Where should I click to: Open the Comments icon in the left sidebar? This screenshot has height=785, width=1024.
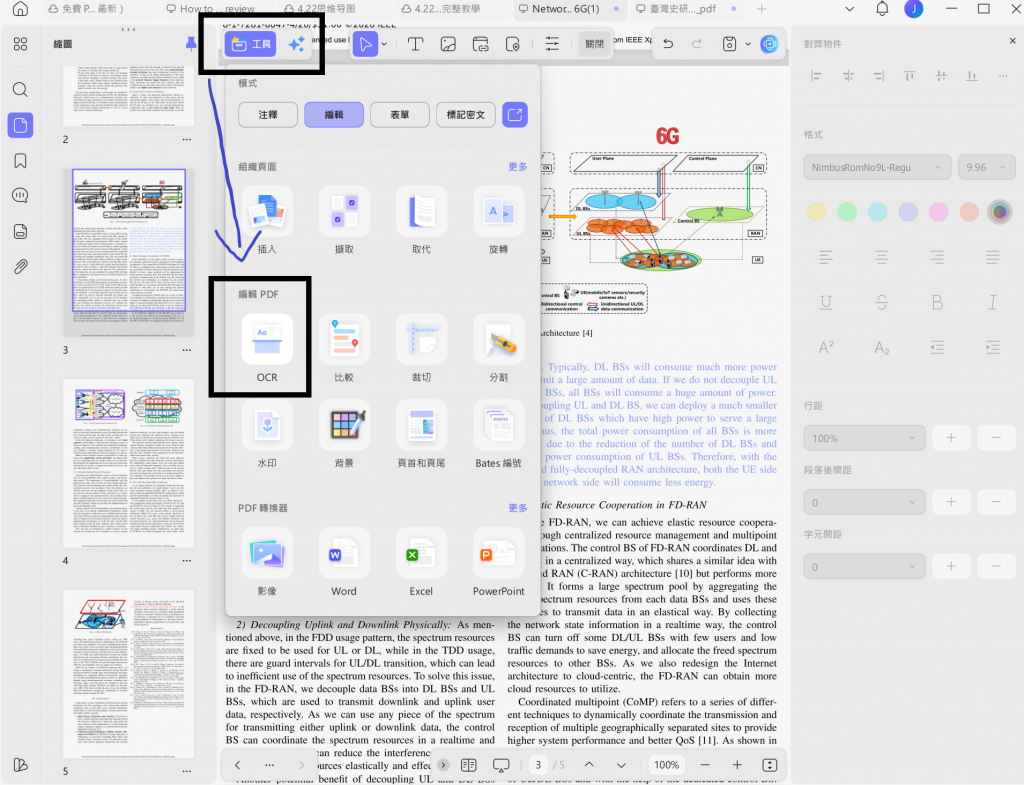tap(20, 195)
